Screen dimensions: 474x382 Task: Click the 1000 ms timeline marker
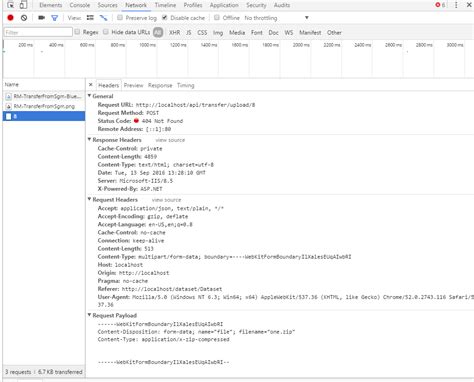(x=147, y=45)
